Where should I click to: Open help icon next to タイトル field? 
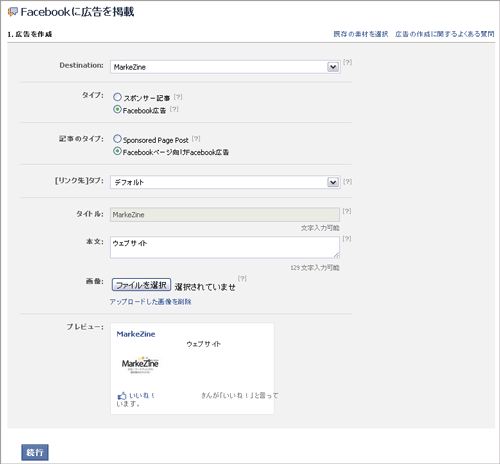coord(347,211)
